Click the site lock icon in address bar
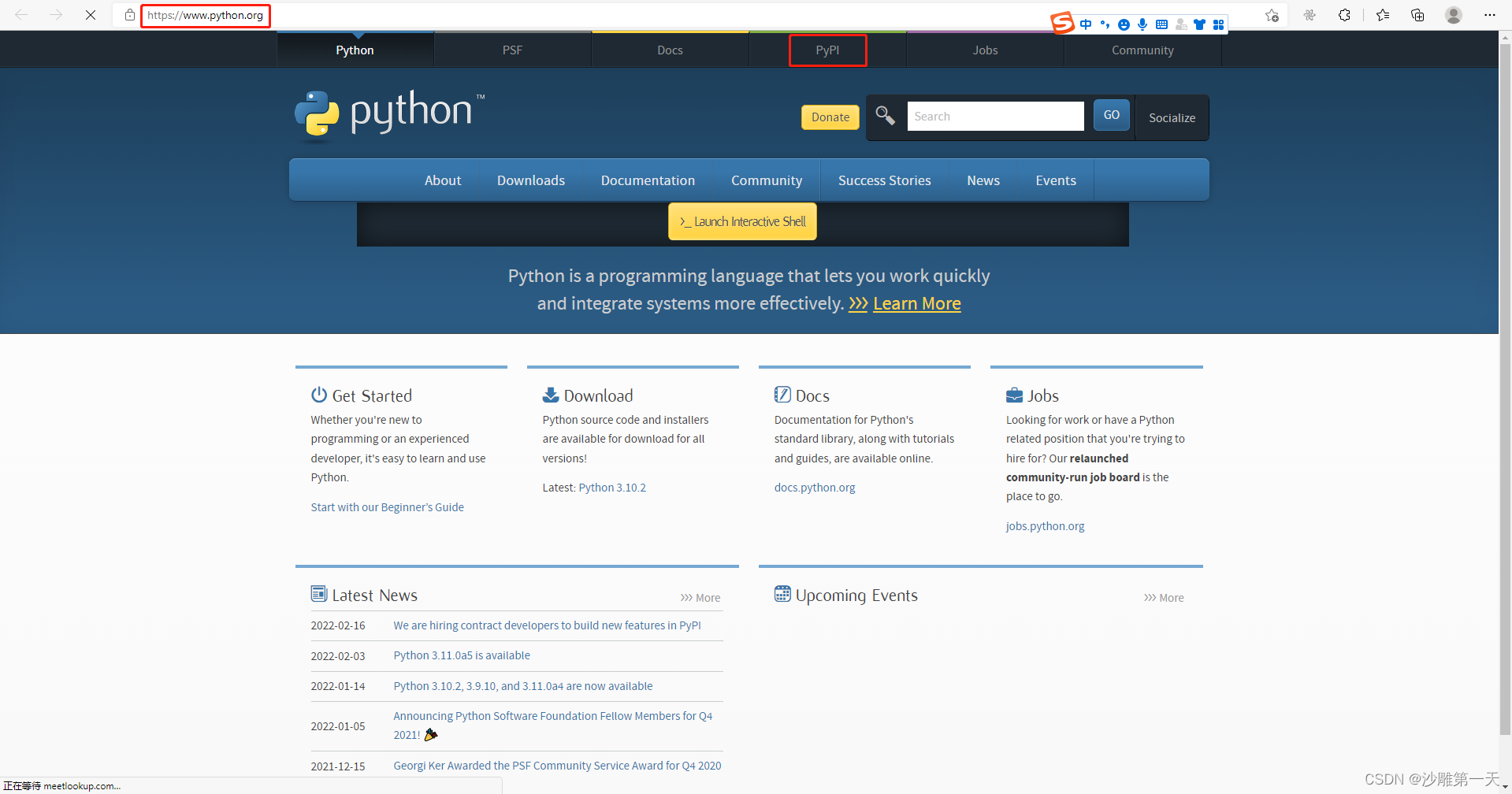The height and width of the screenshot is (794, 1512). point(130,15)
